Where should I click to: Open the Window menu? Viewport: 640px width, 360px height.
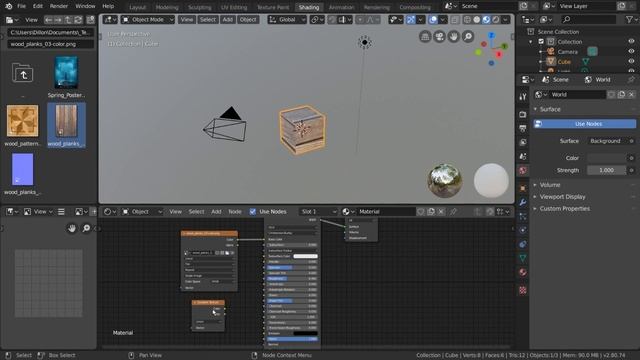coord(85,6)
